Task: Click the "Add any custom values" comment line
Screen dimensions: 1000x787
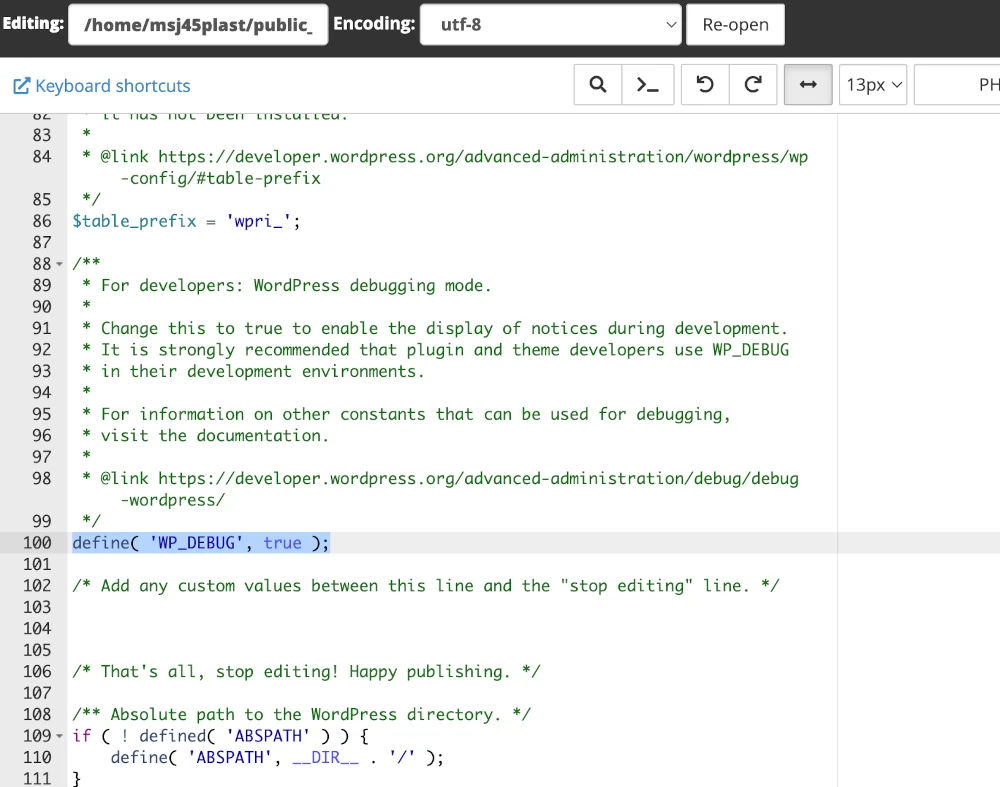Action: pyautogui.click(x=426, y=585)
